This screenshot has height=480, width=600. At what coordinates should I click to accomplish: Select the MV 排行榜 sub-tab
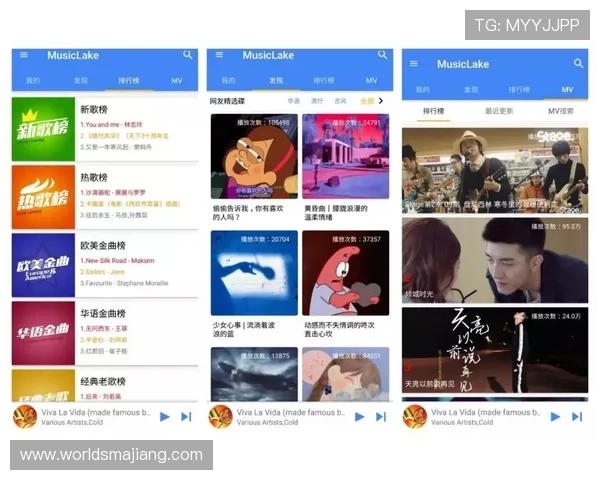pyautogui.click(x=434, y=111)
